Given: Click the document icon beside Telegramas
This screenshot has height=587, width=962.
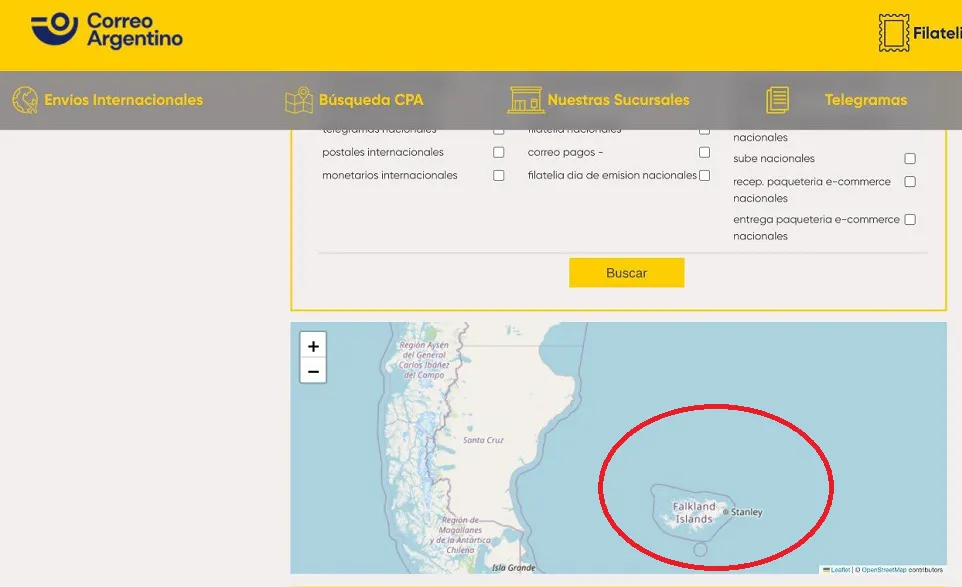Looking at the screenshot, I should point(778,100).
